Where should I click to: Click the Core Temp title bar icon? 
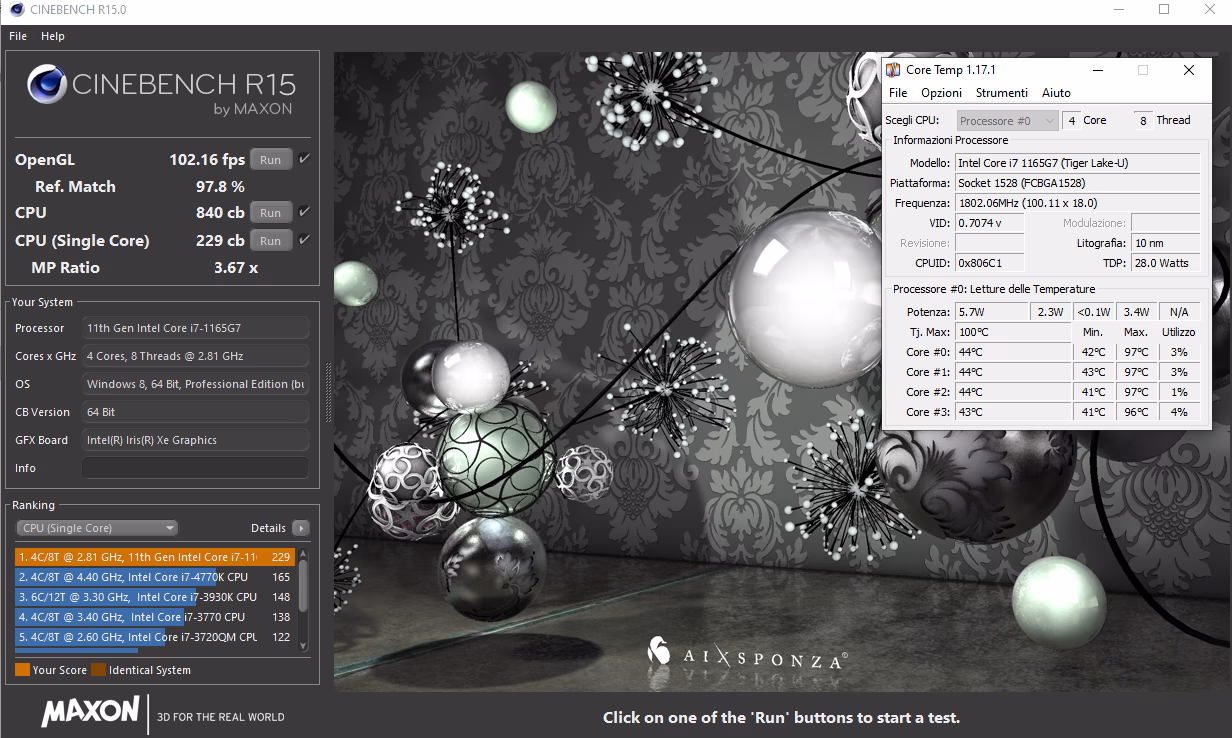tap(893, 70)
